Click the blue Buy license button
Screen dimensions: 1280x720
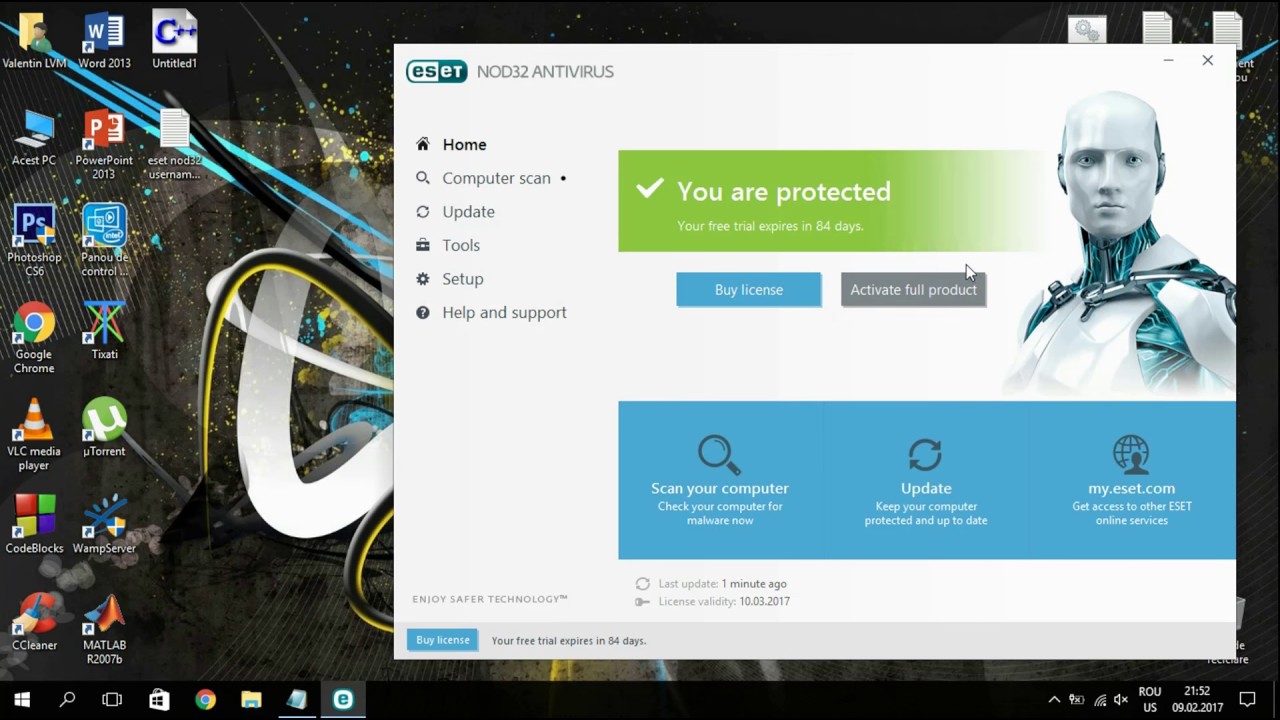point(749,290)
